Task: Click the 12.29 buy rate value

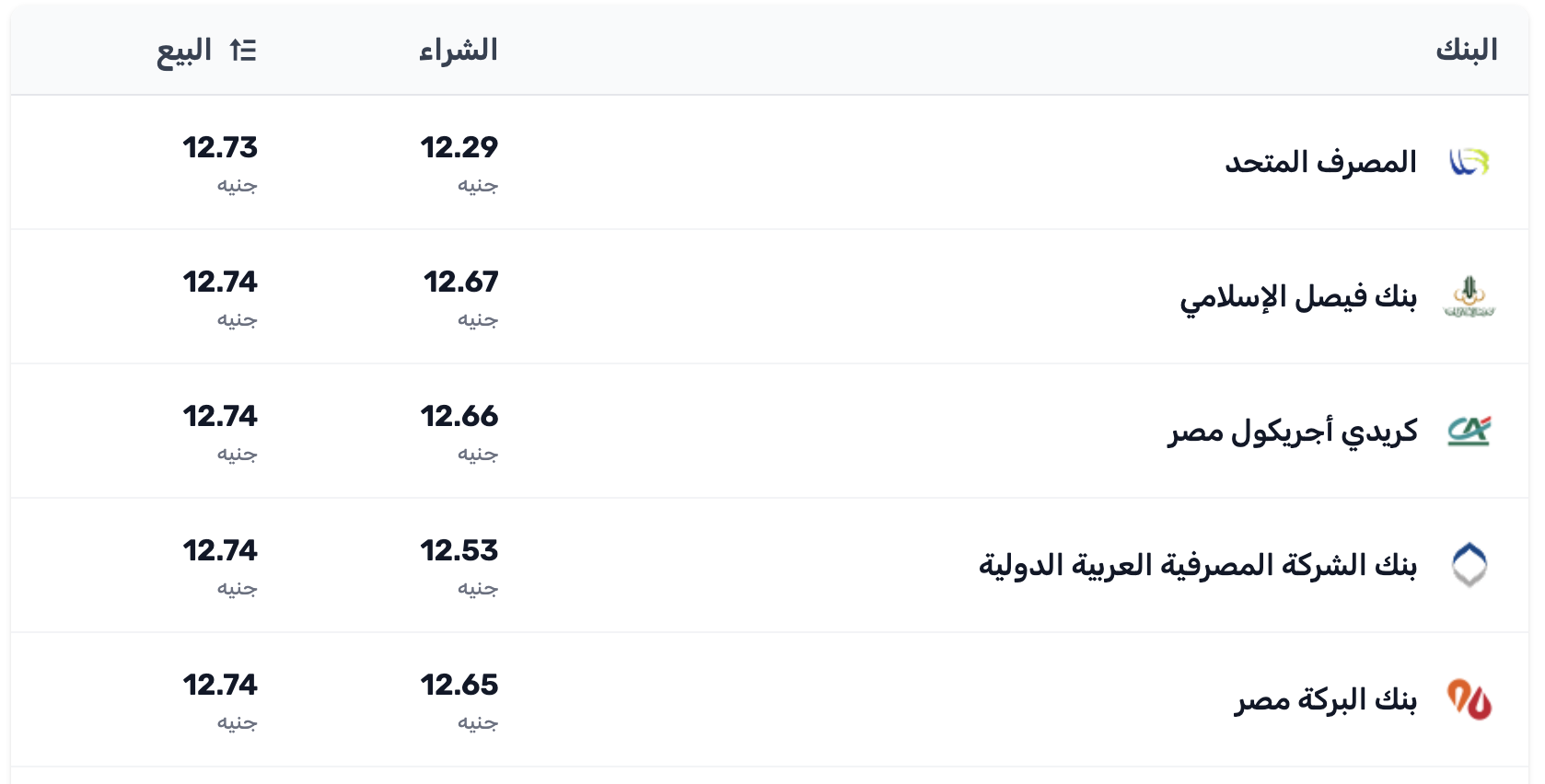Action: point(459,145)
